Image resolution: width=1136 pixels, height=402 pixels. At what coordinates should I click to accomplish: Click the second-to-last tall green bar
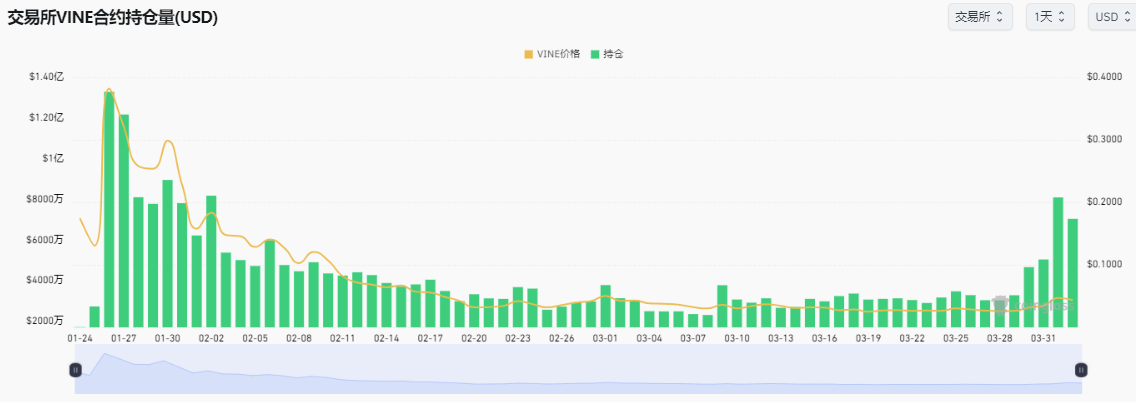click(x=1058, y=262)
